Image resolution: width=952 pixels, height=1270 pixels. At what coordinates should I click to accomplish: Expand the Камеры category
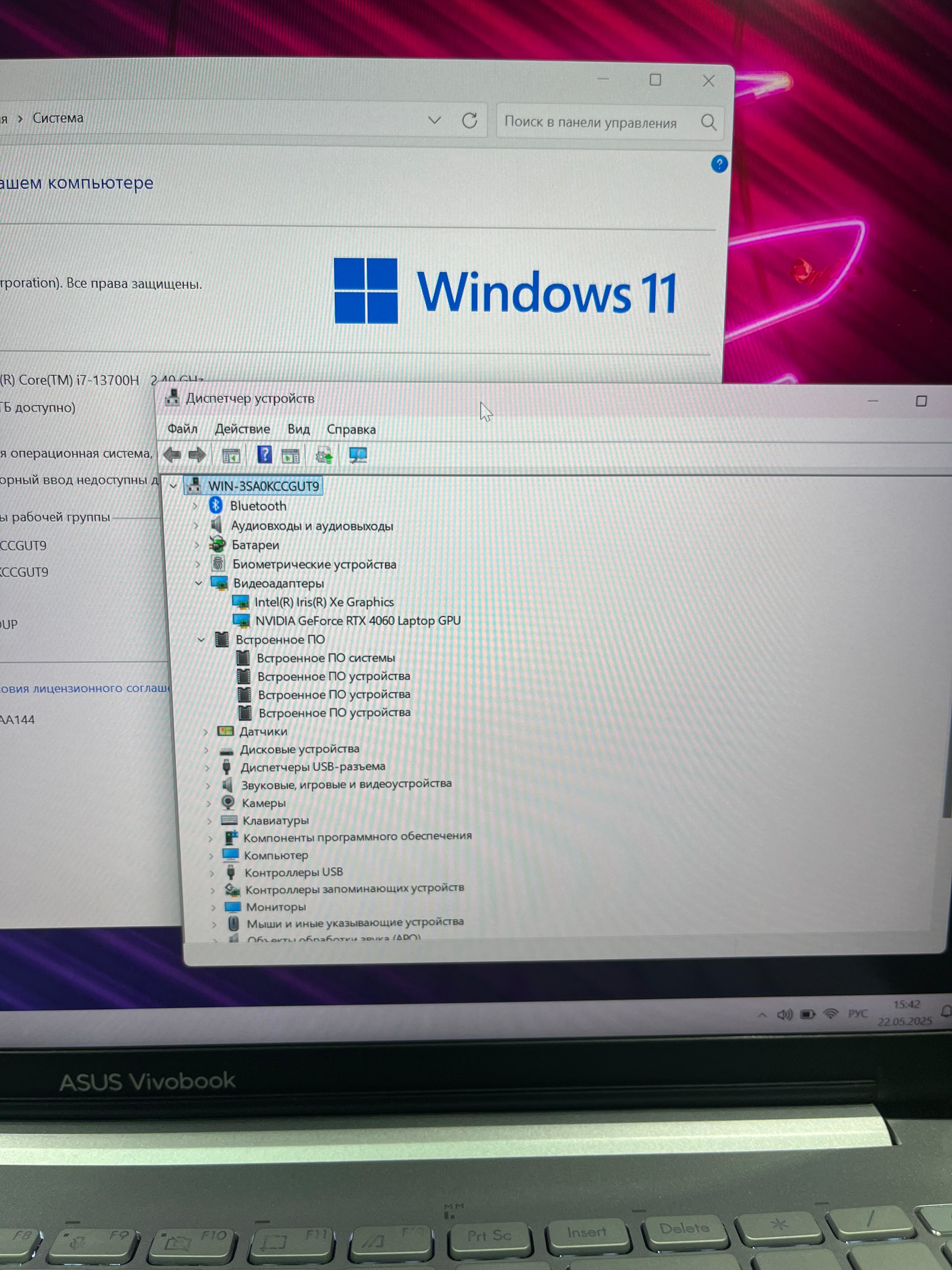click(208, 803)
